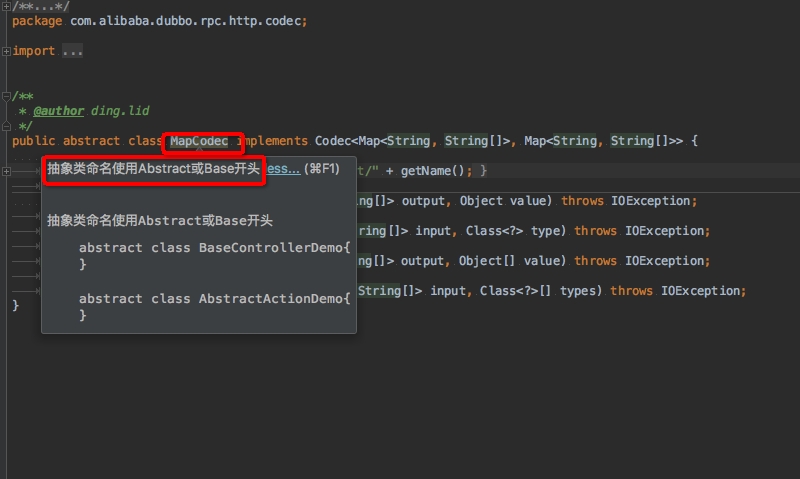Image resolution: width=800 pixels, height=479 pixels.
Task: Click the com.alibaba.dubbo.rpc.http.codec package name
Action: point(167,21)
